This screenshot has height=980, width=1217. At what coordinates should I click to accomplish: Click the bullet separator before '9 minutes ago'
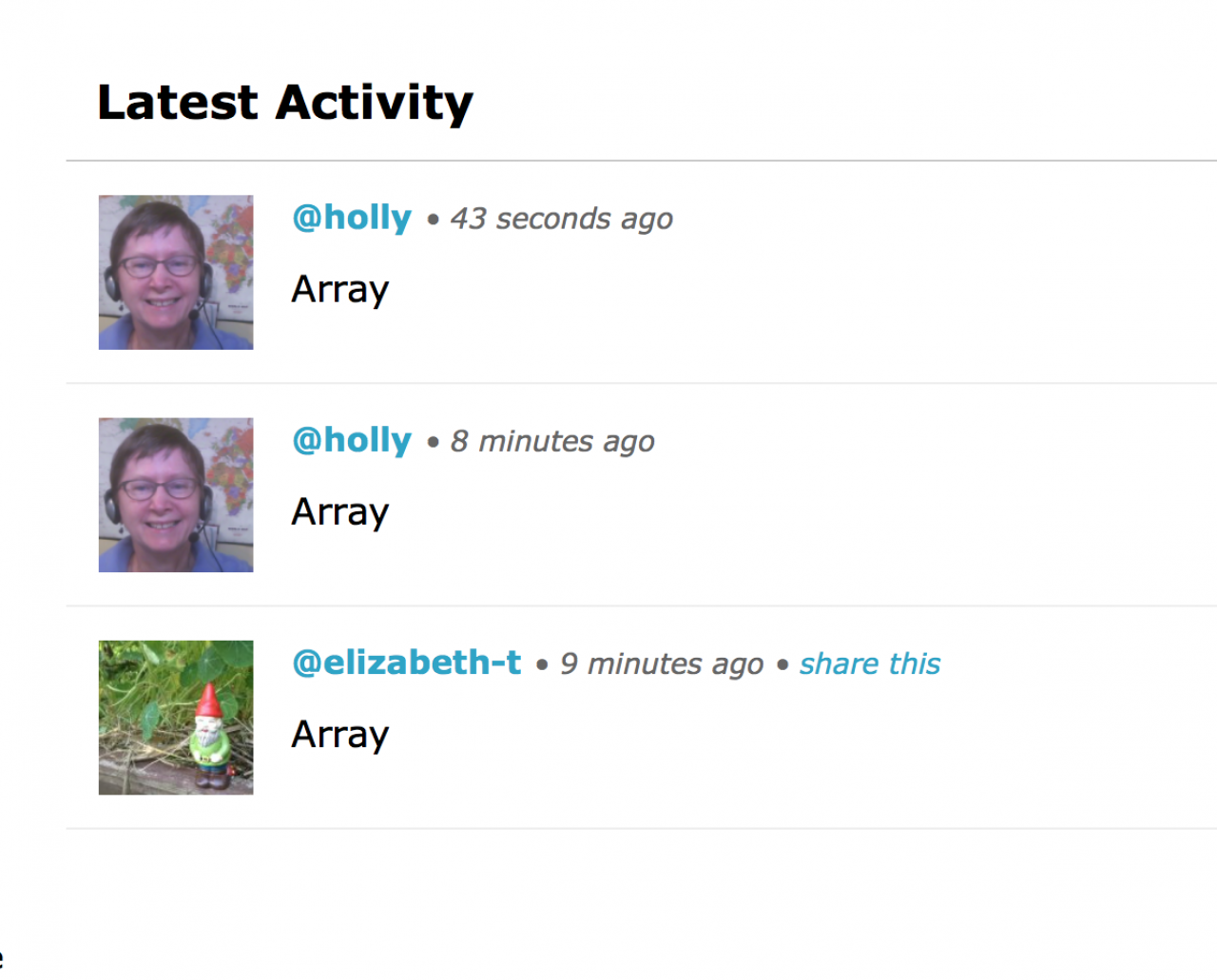542,665
